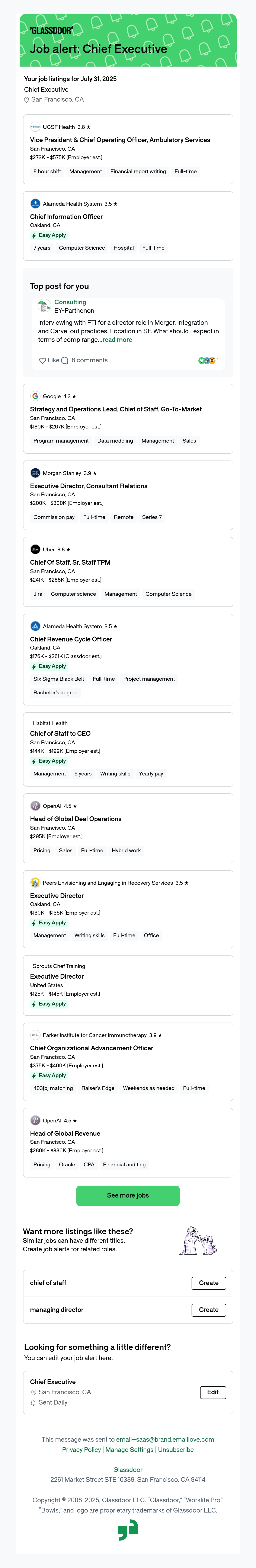The image size is (256, 1568).
Task: Like the EY-Parthenon post via heart icon
Action: click(x=43, y=360)
